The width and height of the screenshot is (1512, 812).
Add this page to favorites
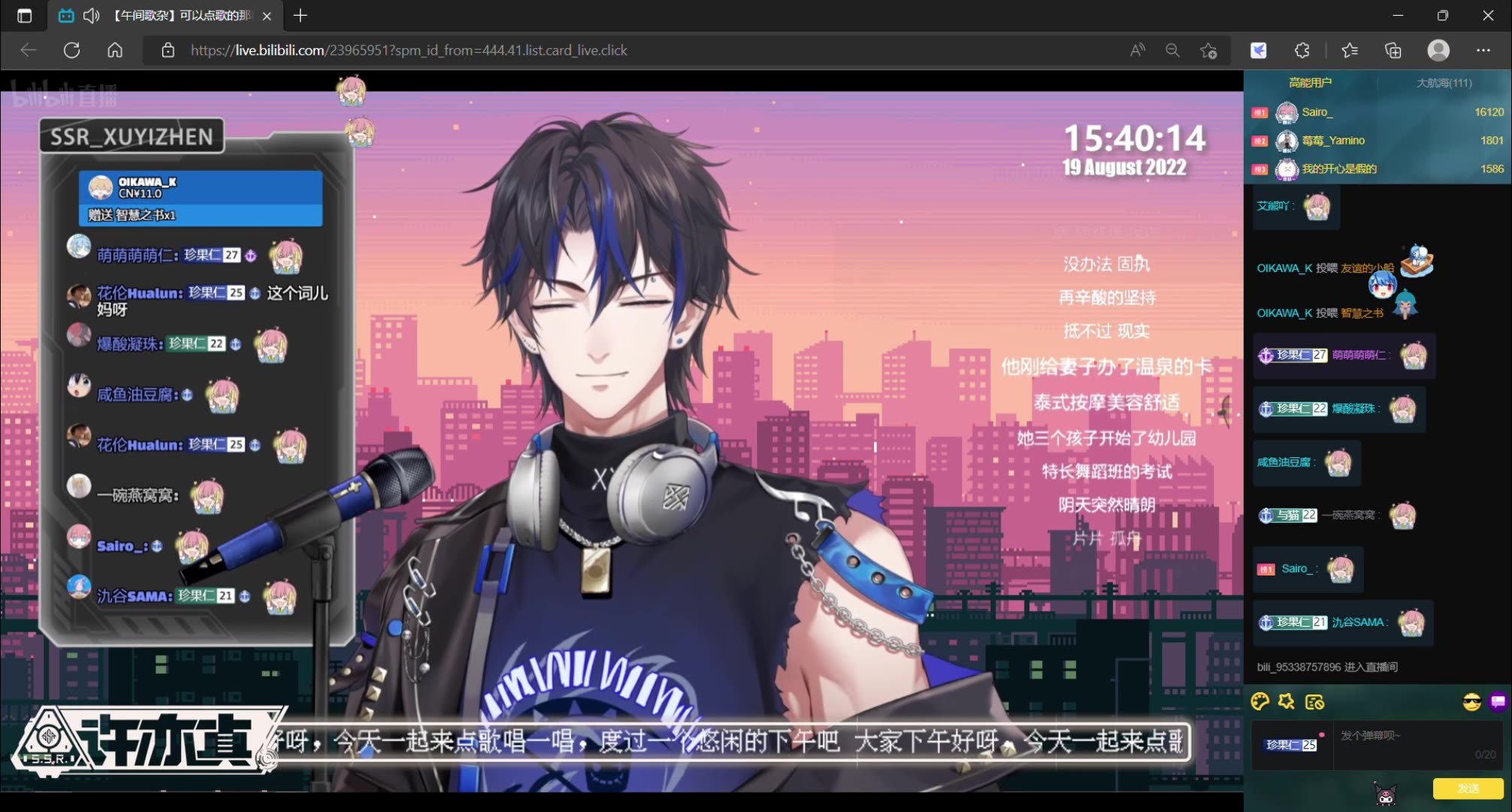[1208, 50]
